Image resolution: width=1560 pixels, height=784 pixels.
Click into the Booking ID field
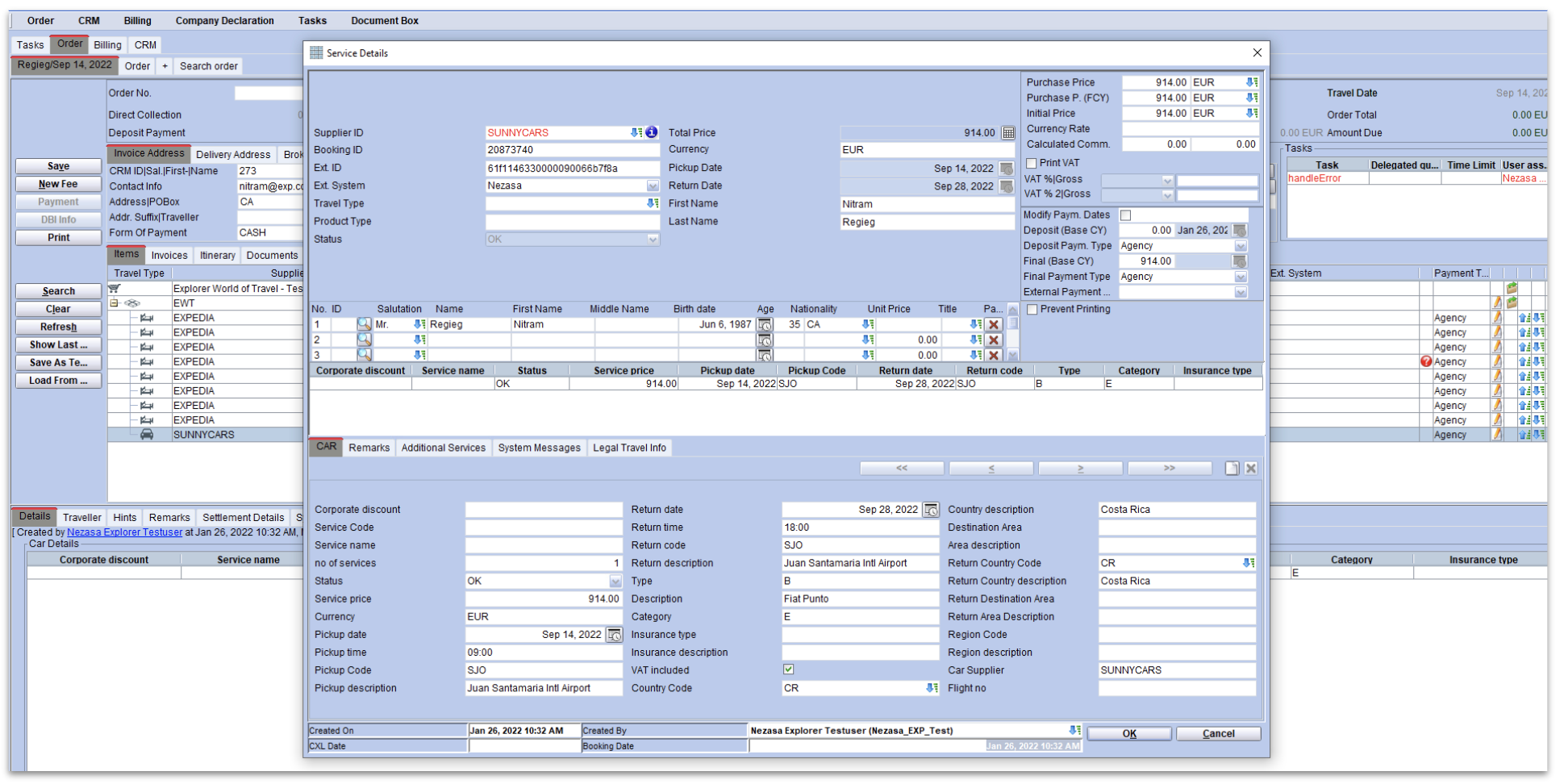pyautogui.click(x=573, y=150)
